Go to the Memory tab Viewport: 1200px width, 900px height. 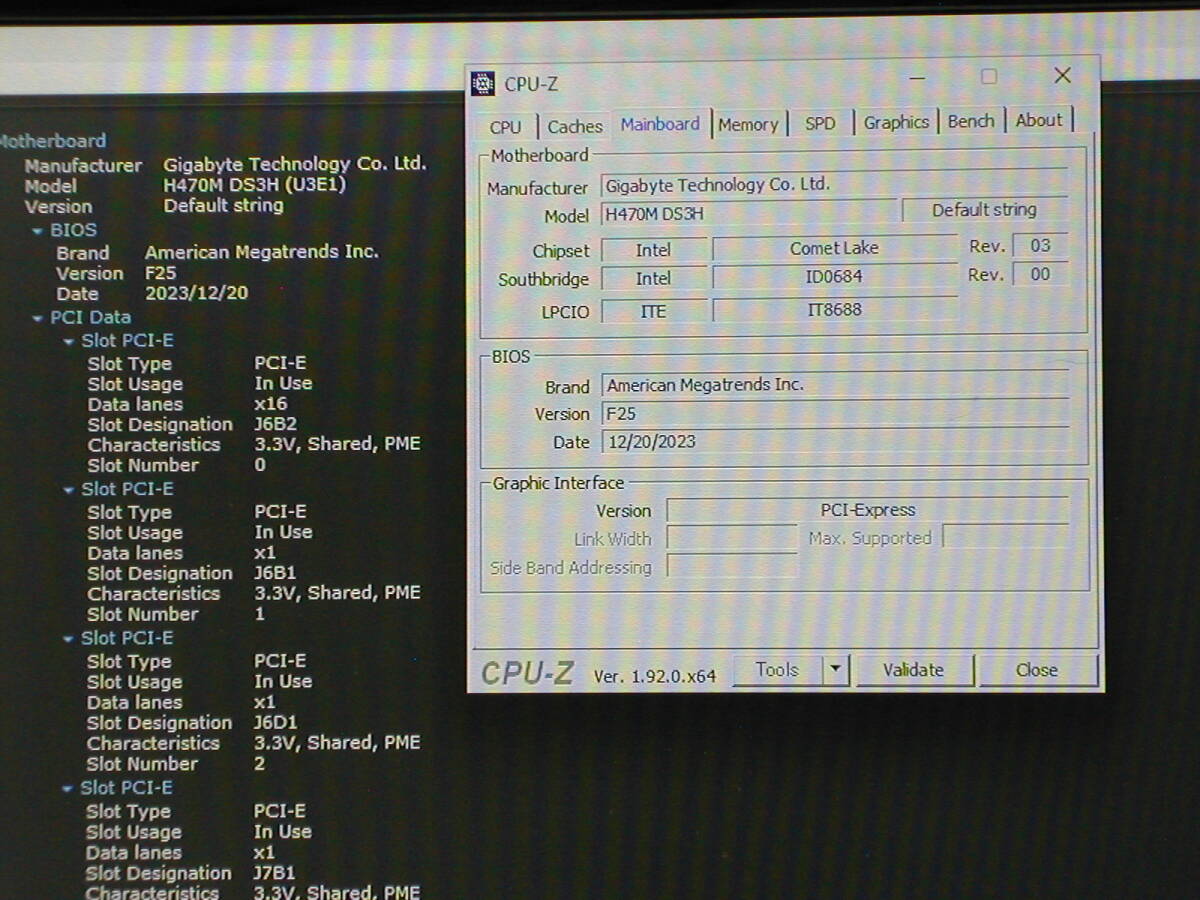[x=748, y=124]
